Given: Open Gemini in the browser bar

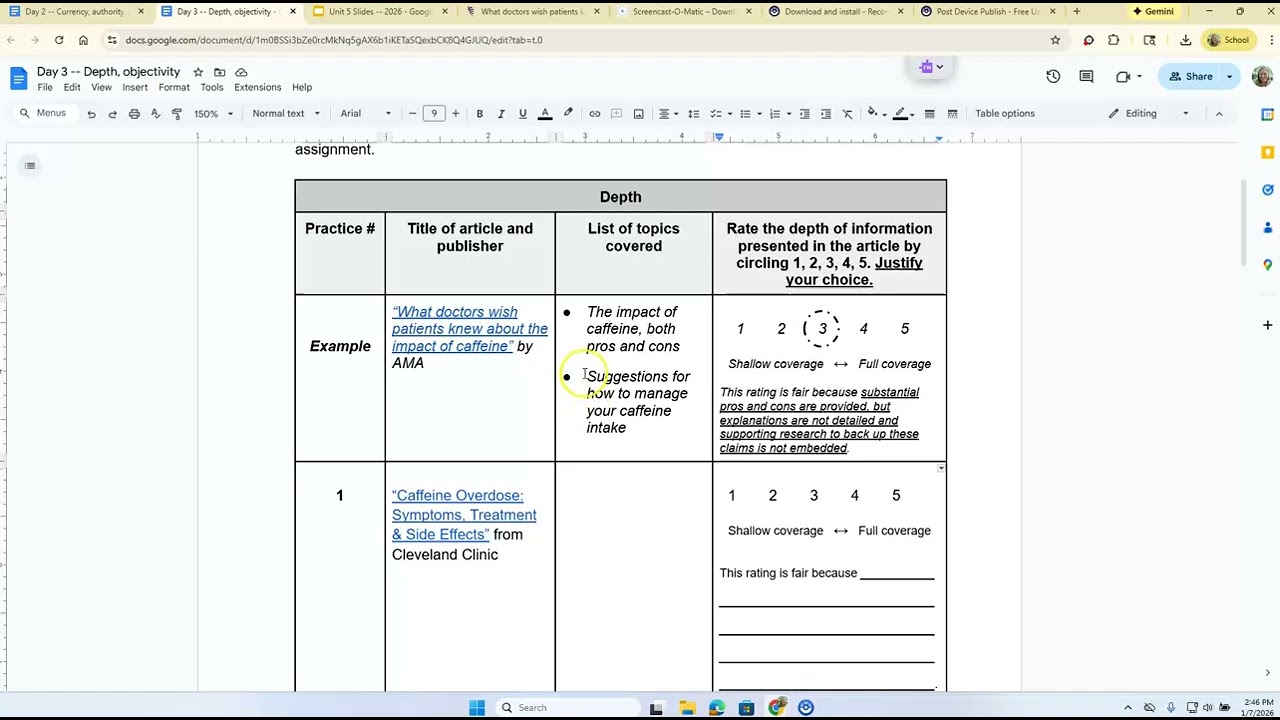Looking at the screenshot, I should coord(1153,12).
